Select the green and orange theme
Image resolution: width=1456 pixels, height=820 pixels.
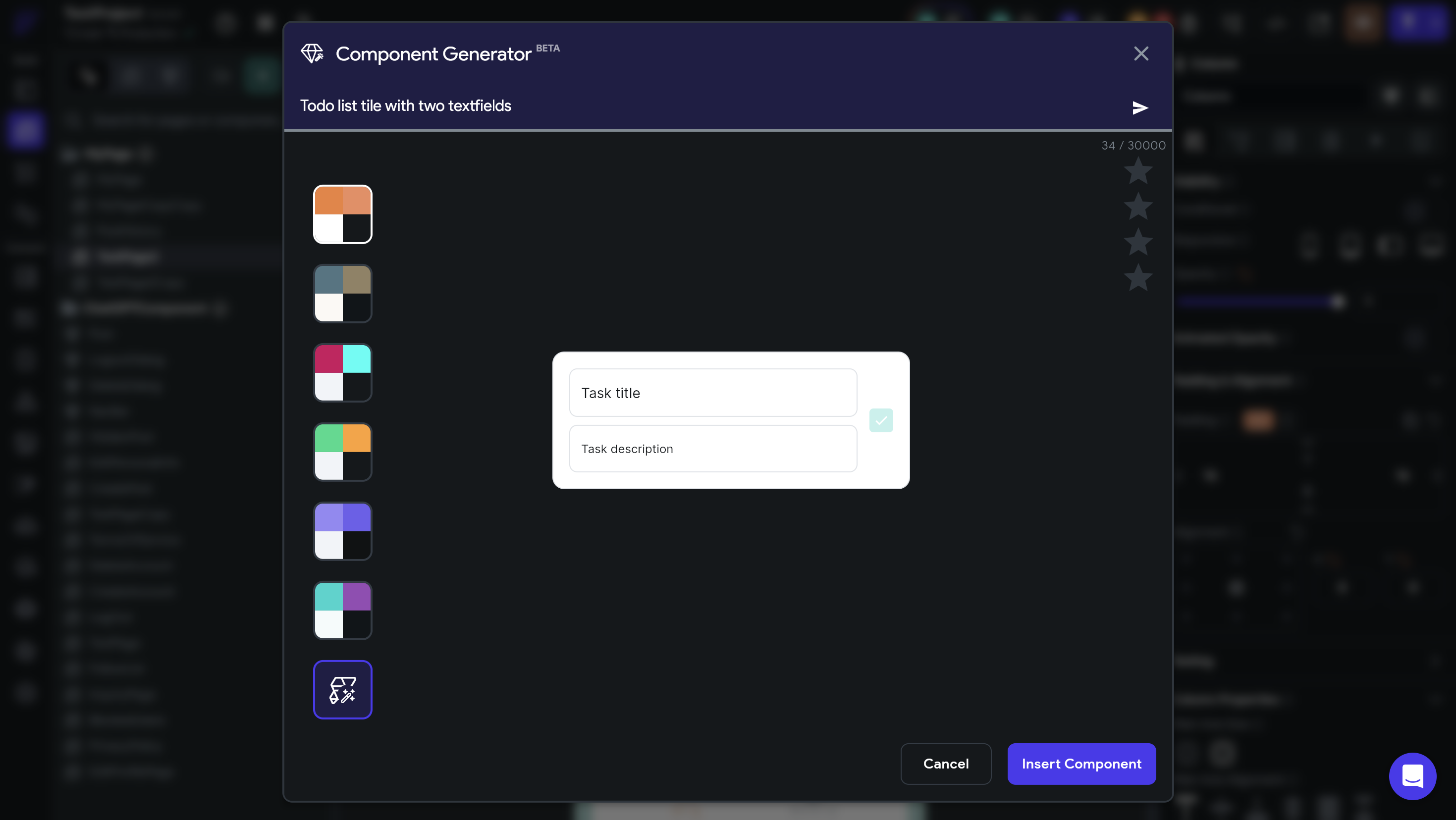click(x=342, y=452)
